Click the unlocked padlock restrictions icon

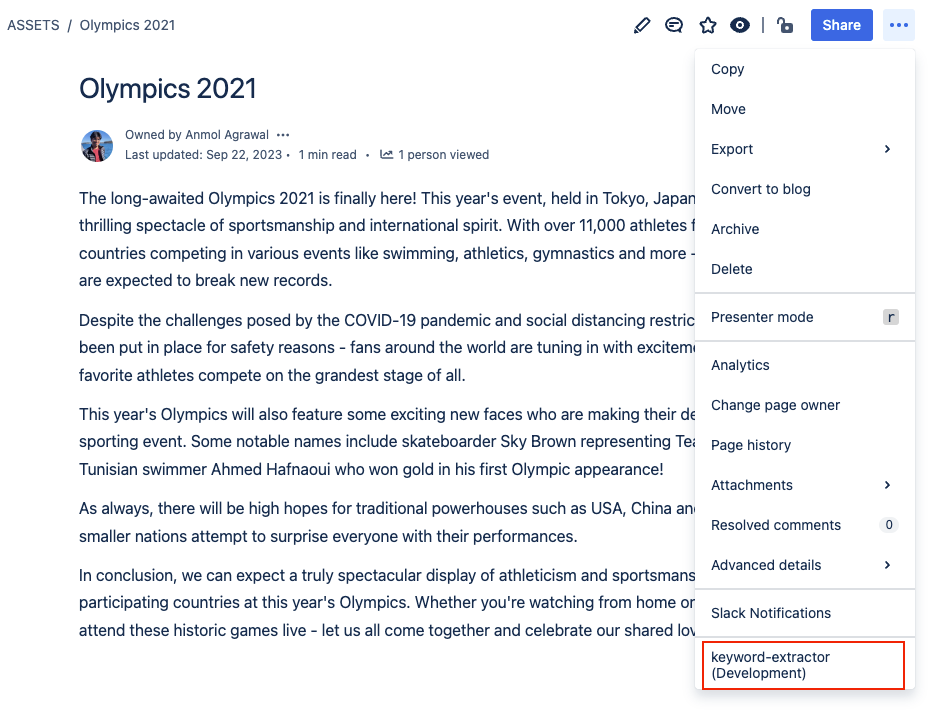(x=785, y=25)
